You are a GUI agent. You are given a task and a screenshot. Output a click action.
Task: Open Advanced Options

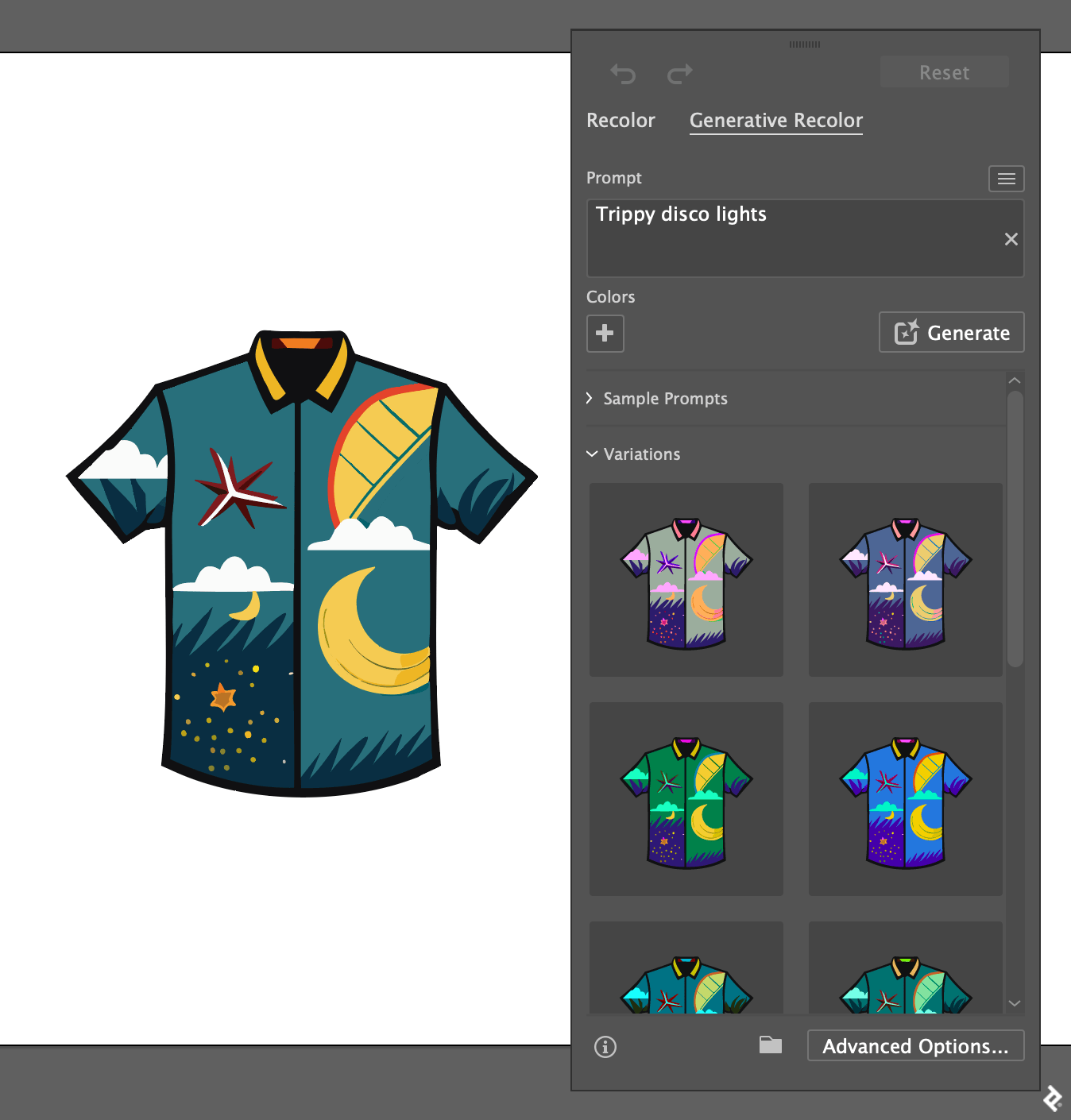(916, 1045)
